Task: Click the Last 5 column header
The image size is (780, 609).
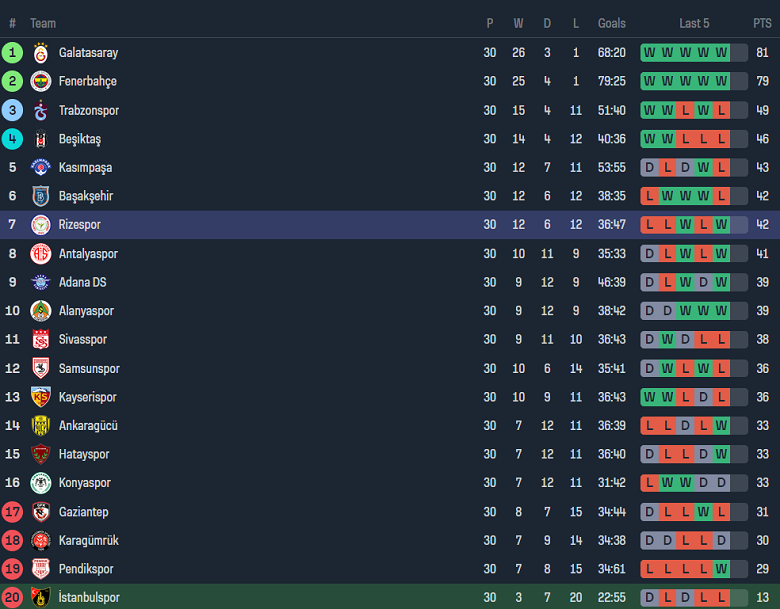Action: click(694, 23)
